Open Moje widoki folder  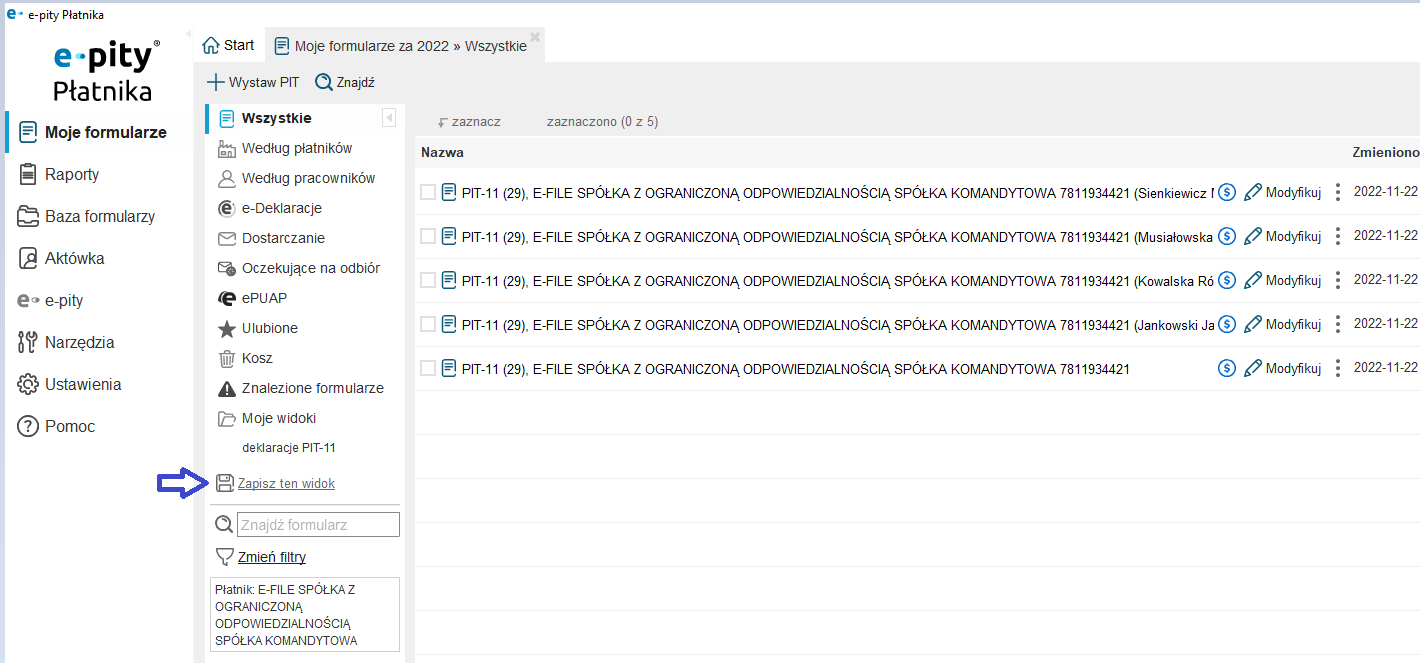266,418
